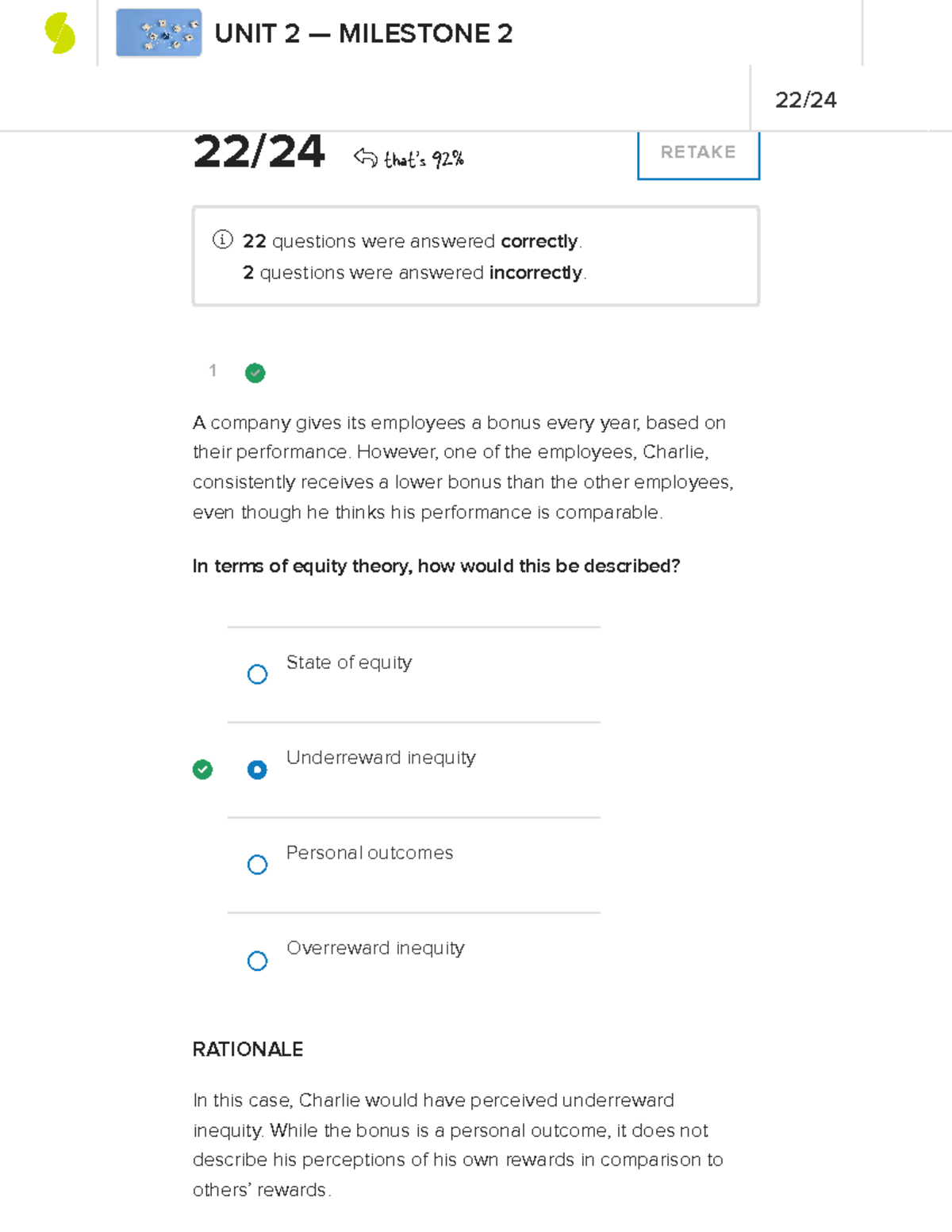Click the RATIONALE heading
Viewport: 952px width, 1232px height.
point(248,1050)
